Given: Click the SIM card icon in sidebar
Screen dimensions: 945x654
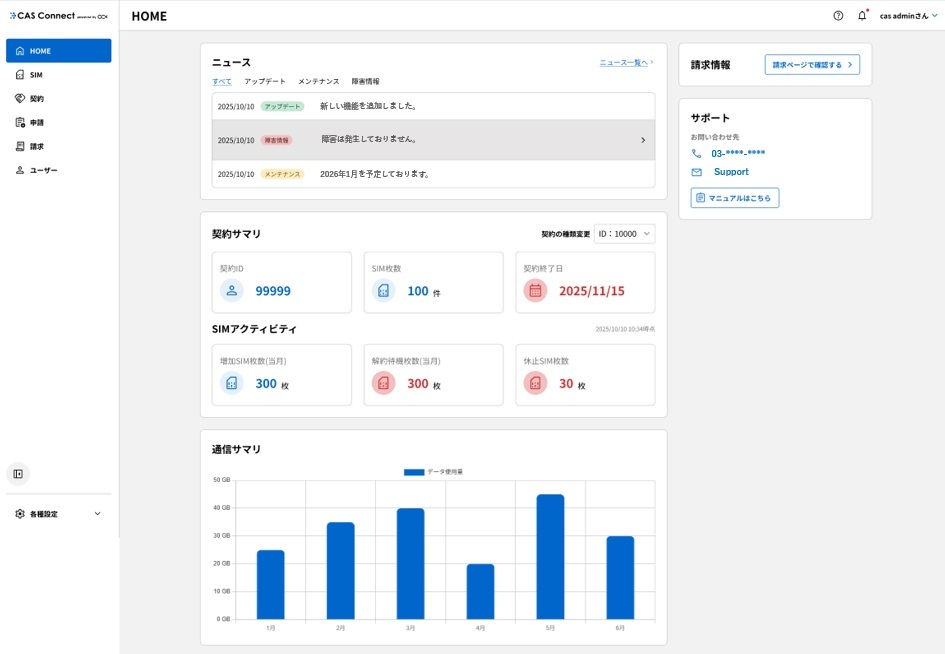Looking at the screenshot, I should click(x=20, y=75).
